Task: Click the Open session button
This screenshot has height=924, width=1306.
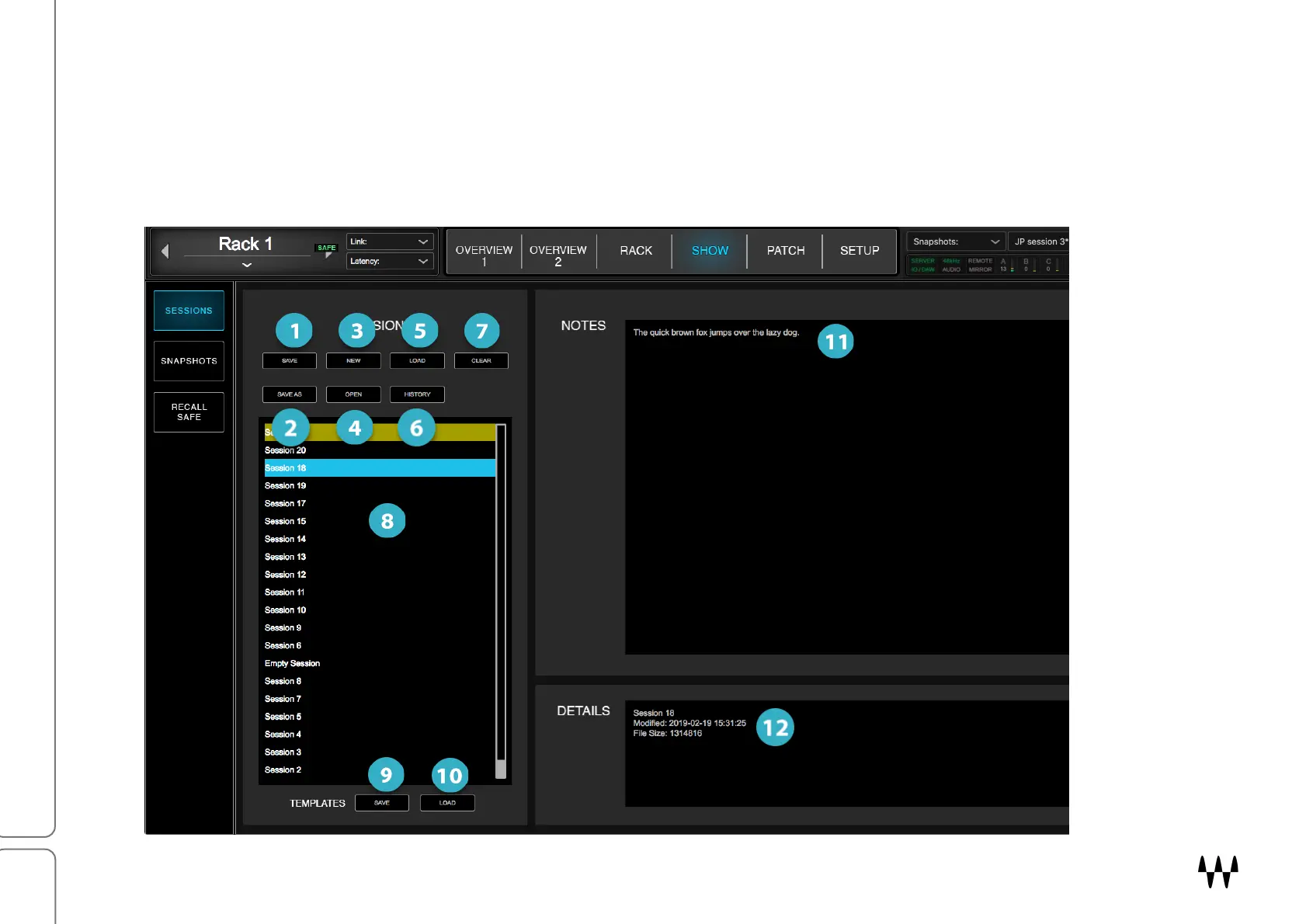Action: tap(353, 394)
